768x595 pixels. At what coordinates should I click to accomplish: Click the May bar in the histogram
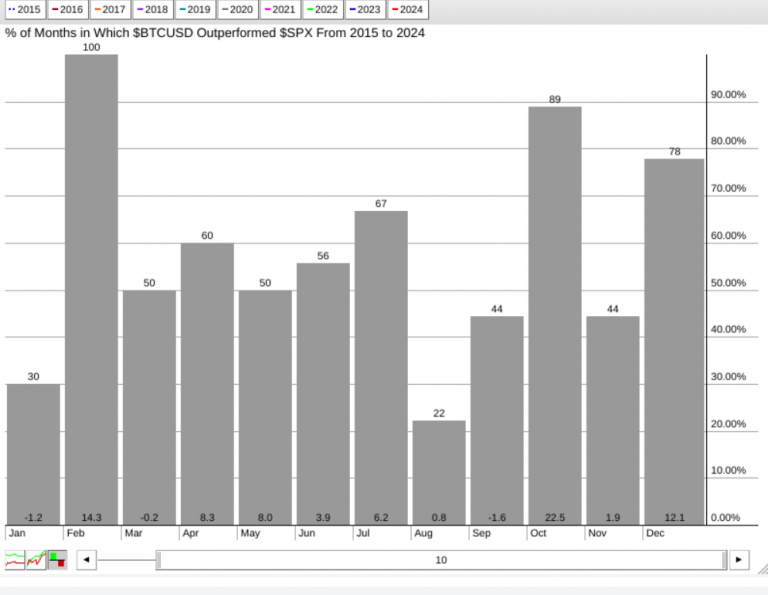[265, 407]
